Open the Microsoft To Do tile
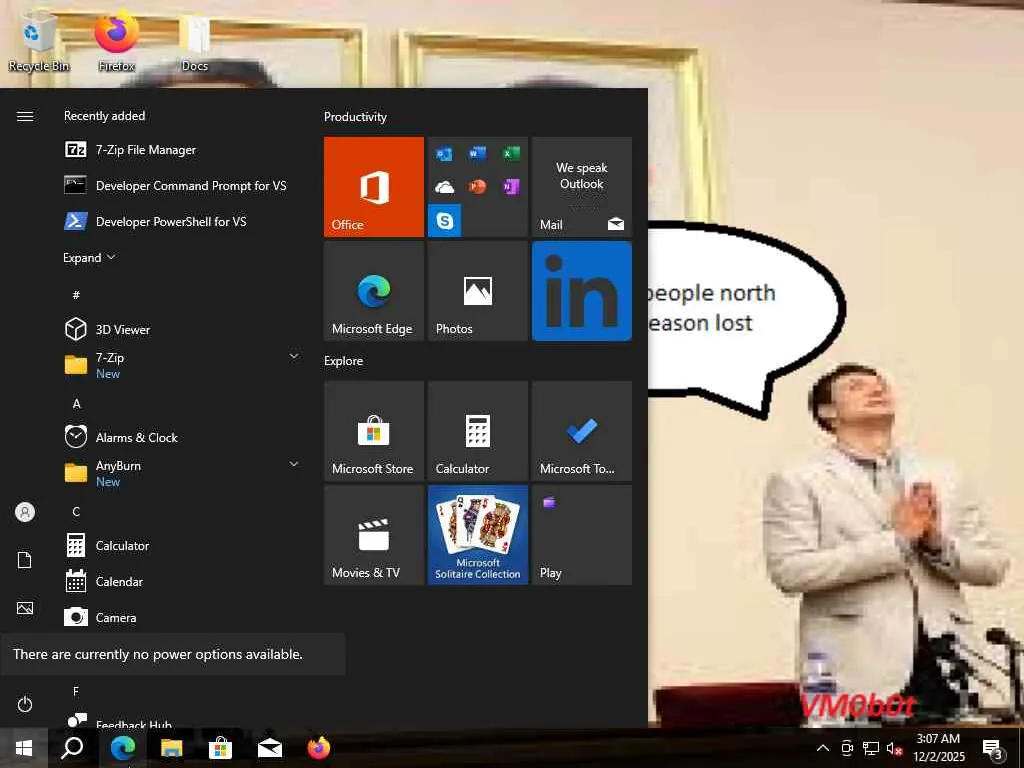 tap(582, 431)
